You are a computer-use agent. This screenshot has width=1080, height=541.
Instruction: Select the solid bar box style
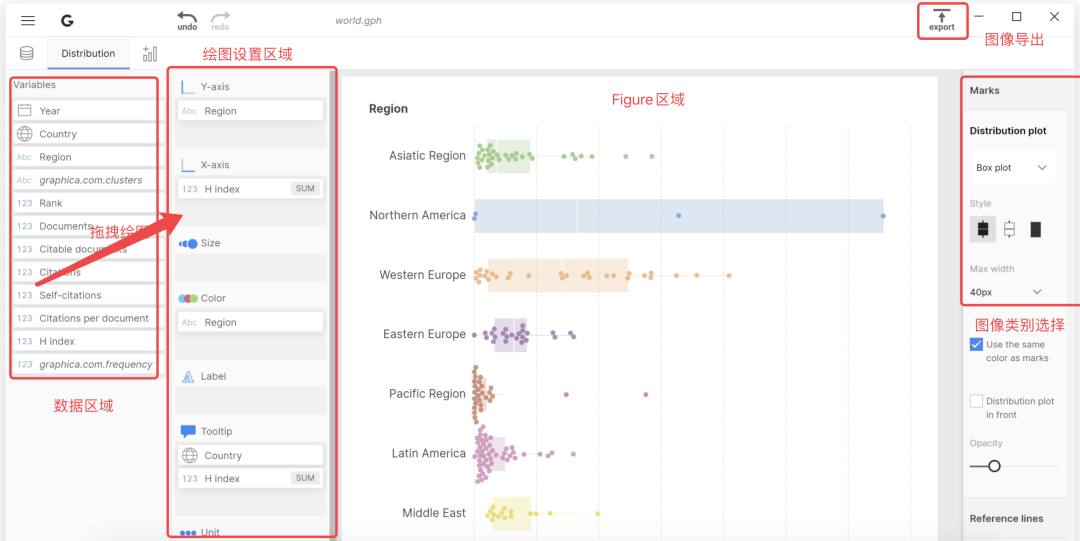pos(1035,229)
